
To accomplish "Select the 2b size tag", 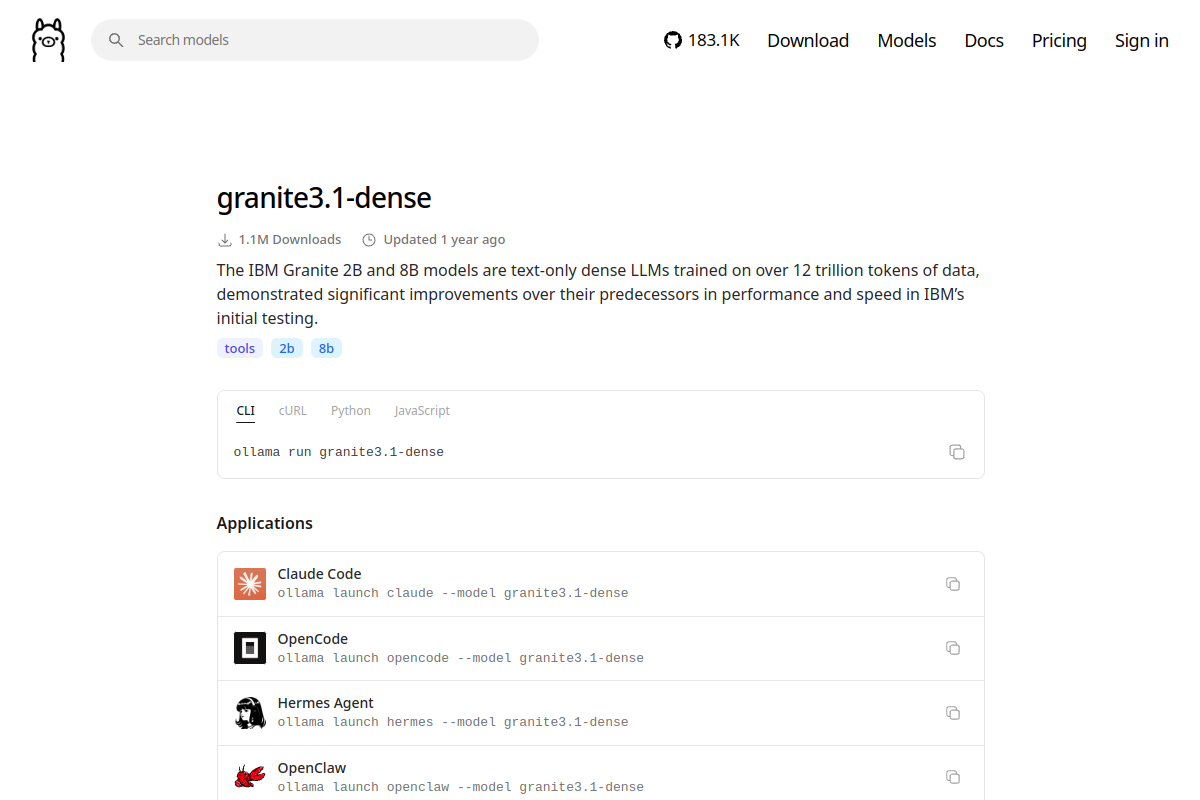I will tap(287, 348).
